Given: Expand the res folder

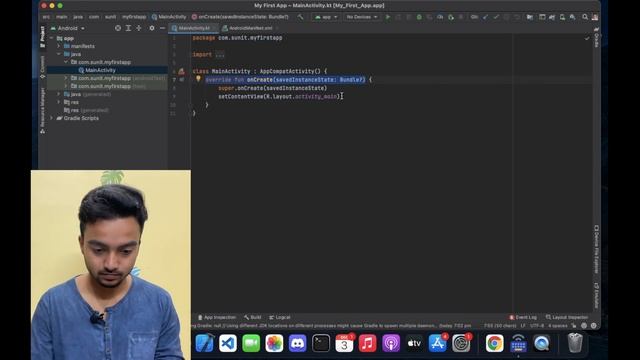Looking at the screenshot, I should click(59, 102).
